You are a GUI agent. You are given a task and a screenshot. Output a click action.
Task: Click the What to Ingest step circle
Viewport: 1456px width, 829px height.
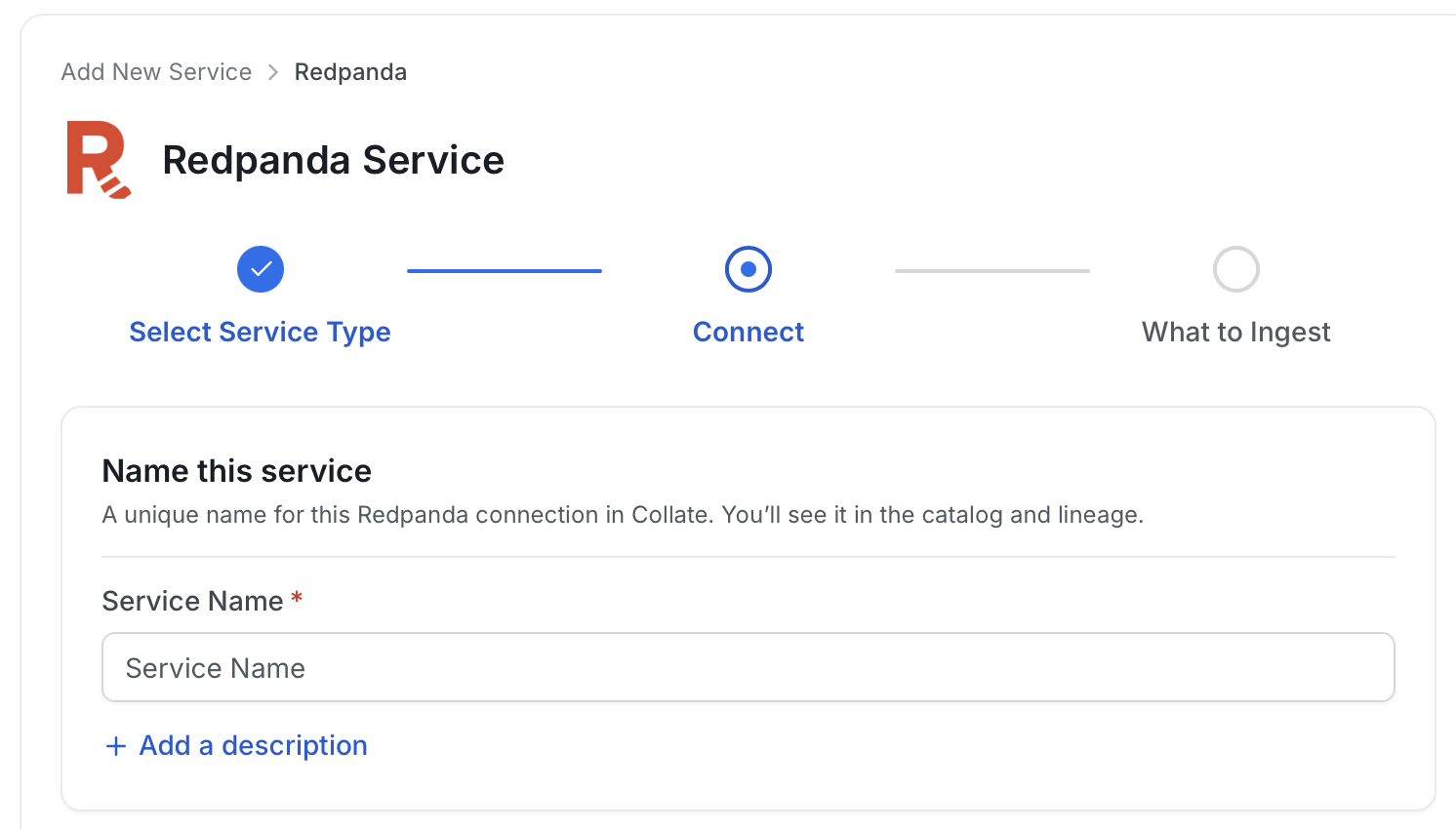[1236, 269]
